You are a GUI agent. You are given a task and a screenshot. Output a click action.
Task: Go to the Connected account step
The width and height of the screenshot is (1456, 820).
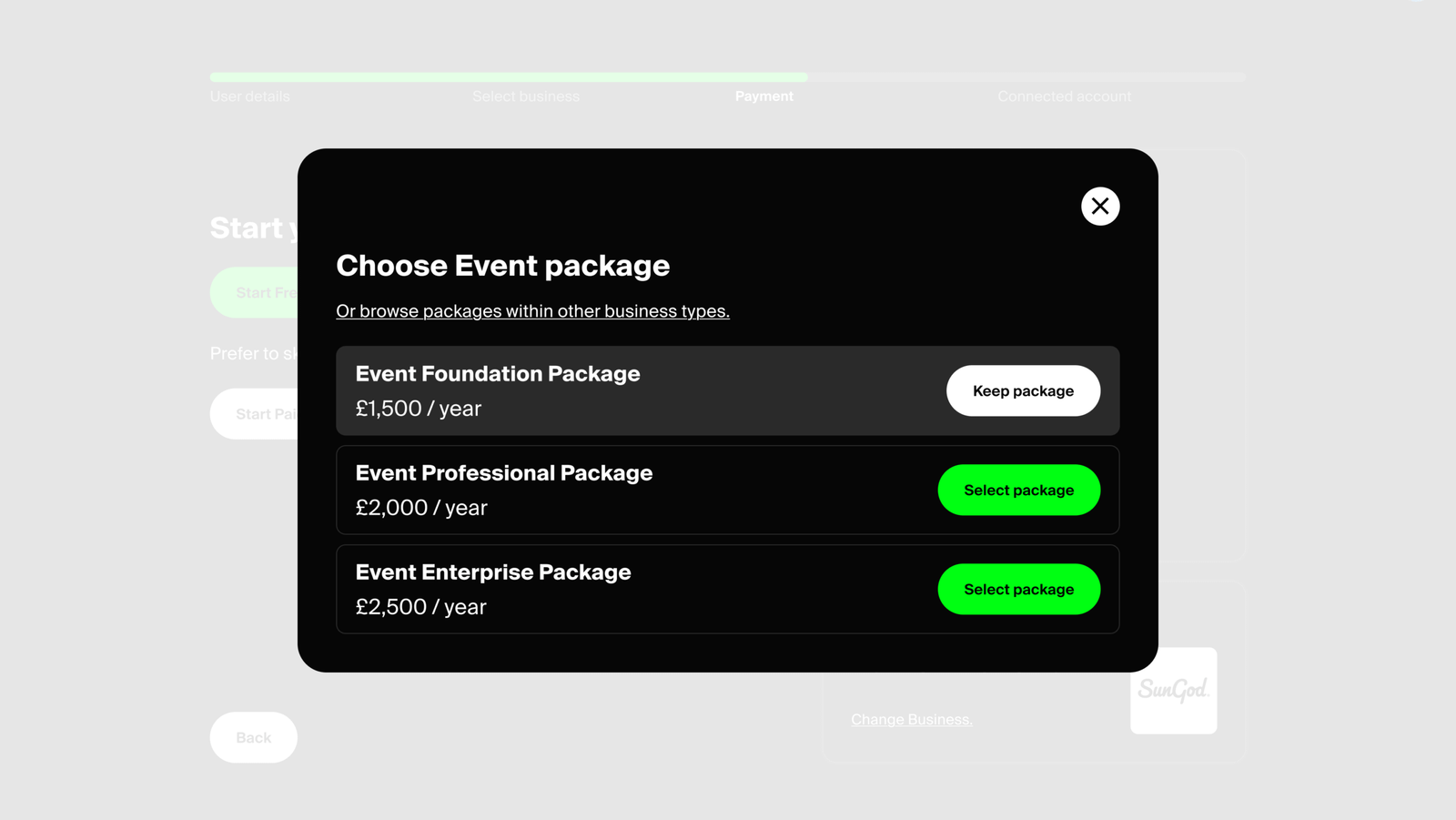(1064, 96)
